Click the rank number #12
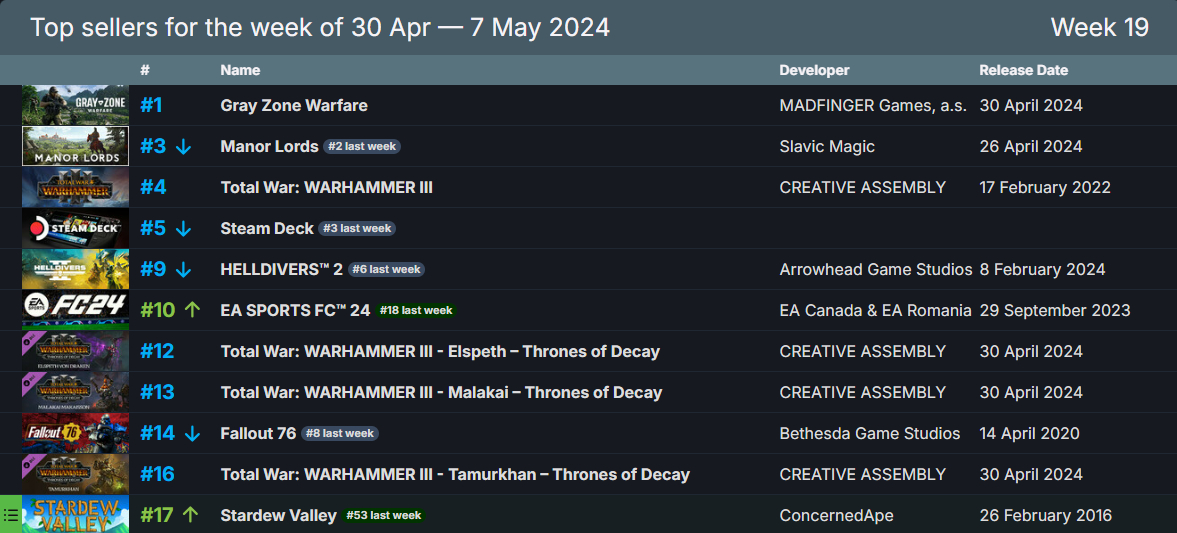1177x533 pixels. tap(157, 351)
